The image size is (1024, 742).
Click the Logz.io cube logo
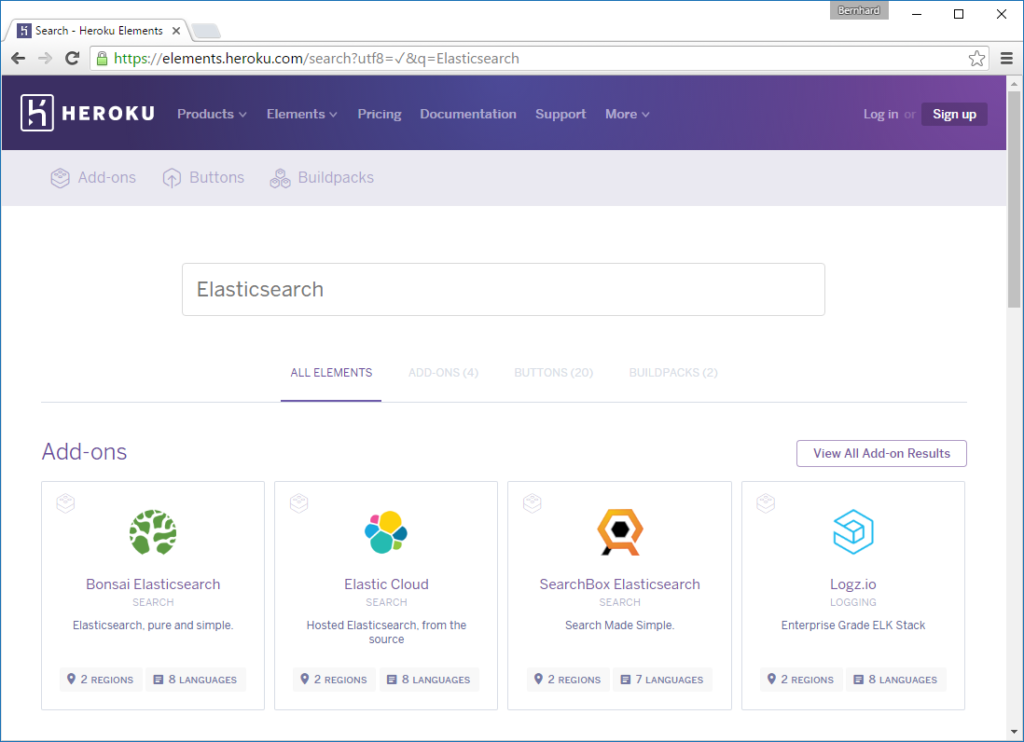point(853,532)
